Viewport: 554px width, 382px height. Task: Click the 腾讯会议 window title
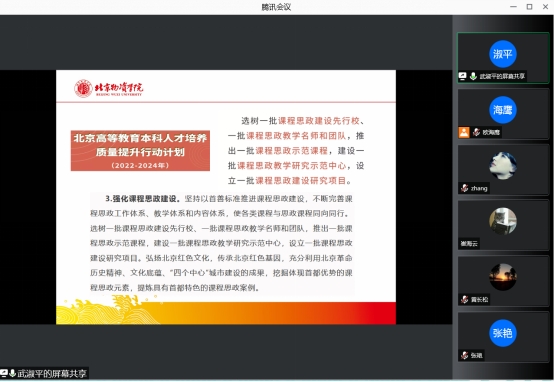tap(276, 7)
